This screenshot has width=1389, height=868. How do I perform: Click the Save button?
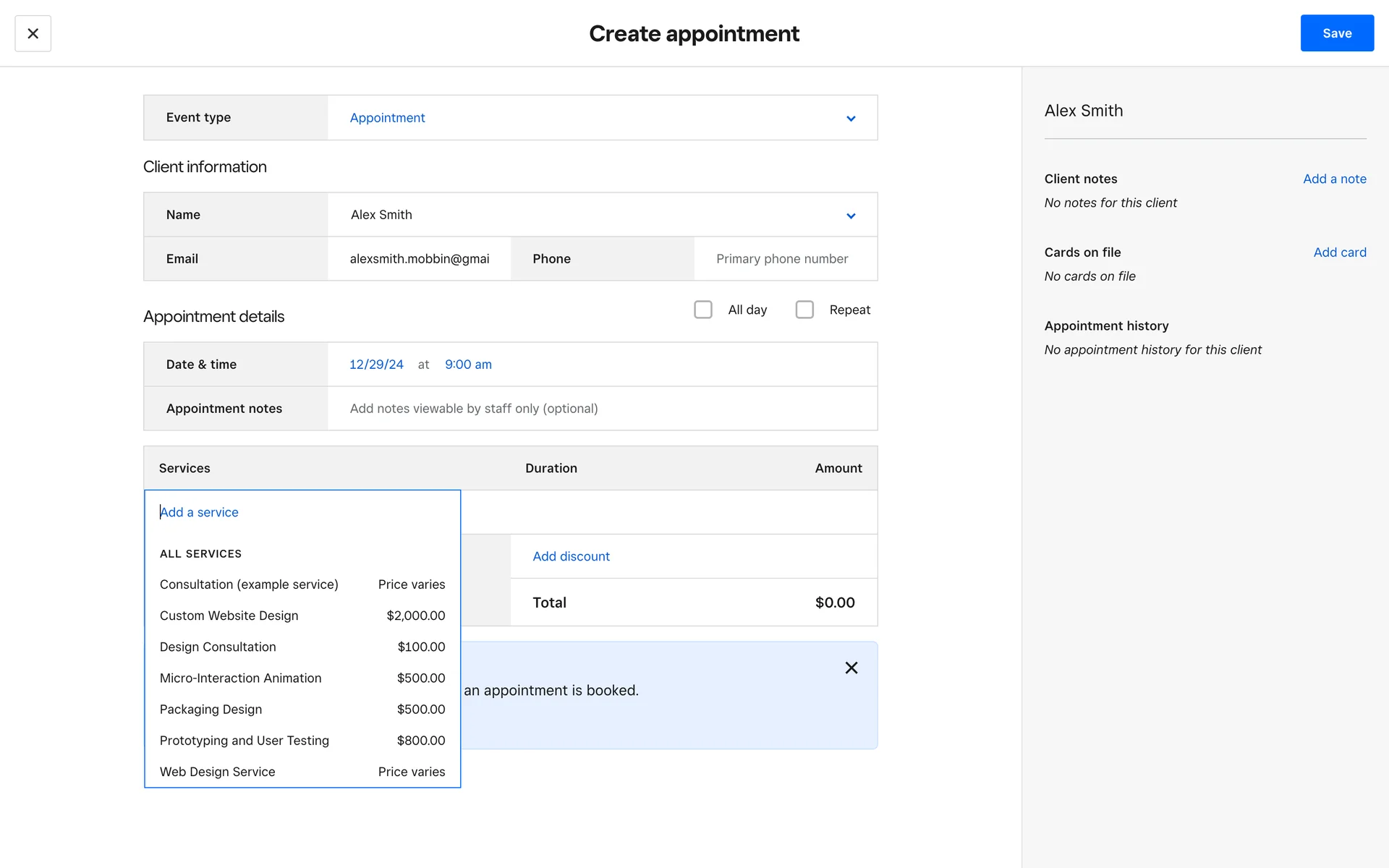coord(1336,33)
